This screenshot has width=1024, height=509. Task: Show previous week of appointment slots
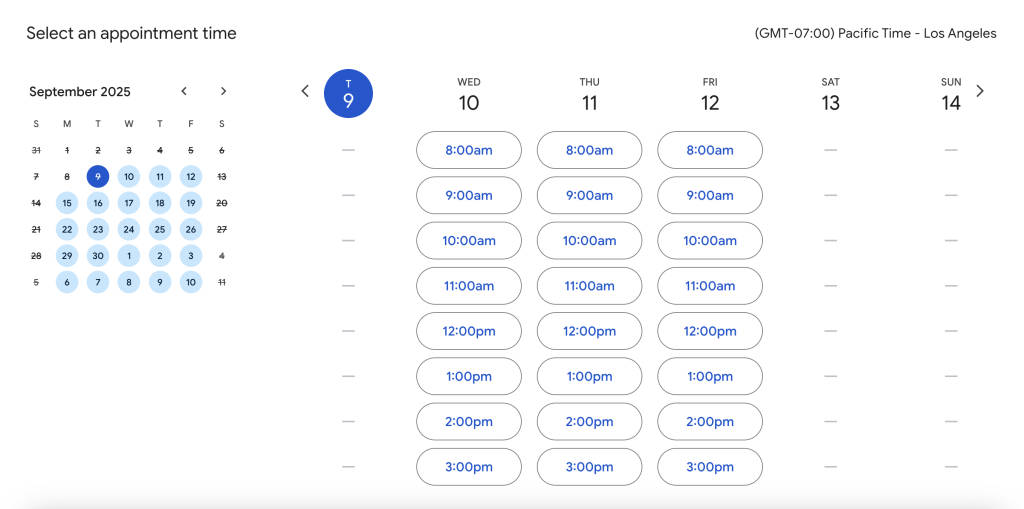click(x=305, y=91)
